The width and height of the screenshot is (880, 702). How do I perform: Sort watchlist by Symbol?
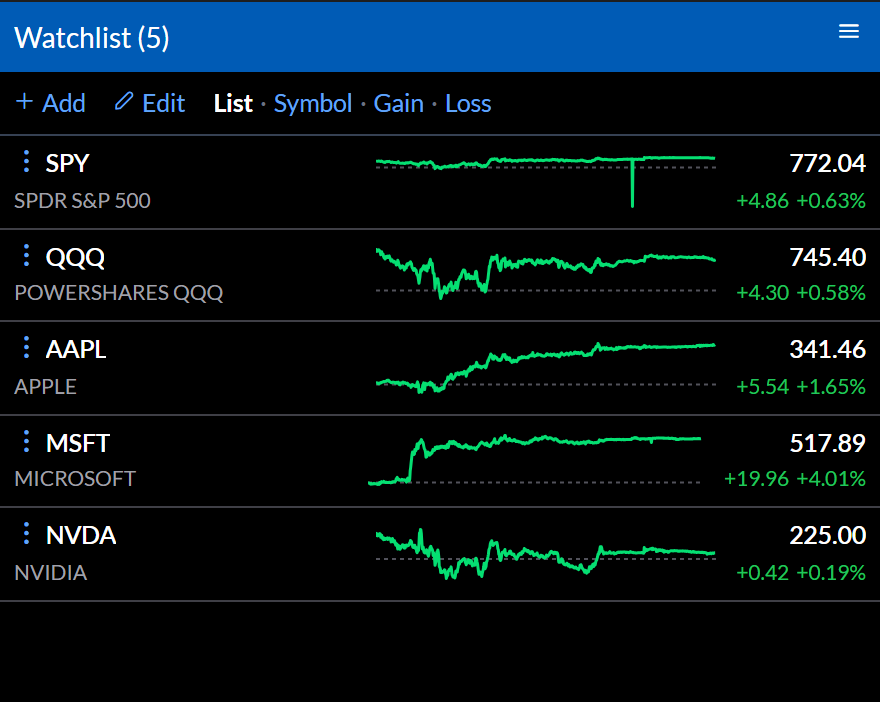(x=313, y=103)
